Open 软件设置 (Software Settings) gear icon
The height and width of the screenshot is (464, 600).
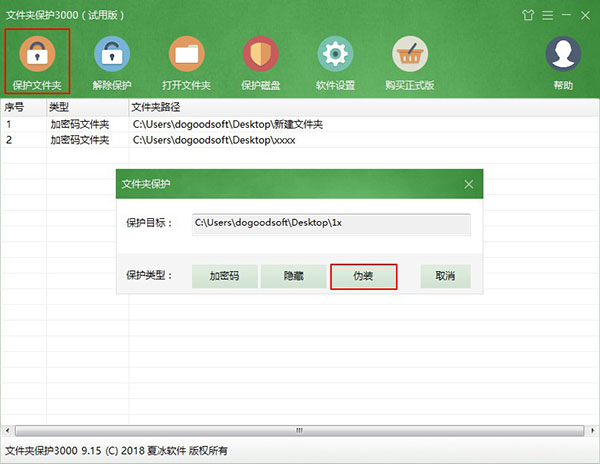coord(336,61)
